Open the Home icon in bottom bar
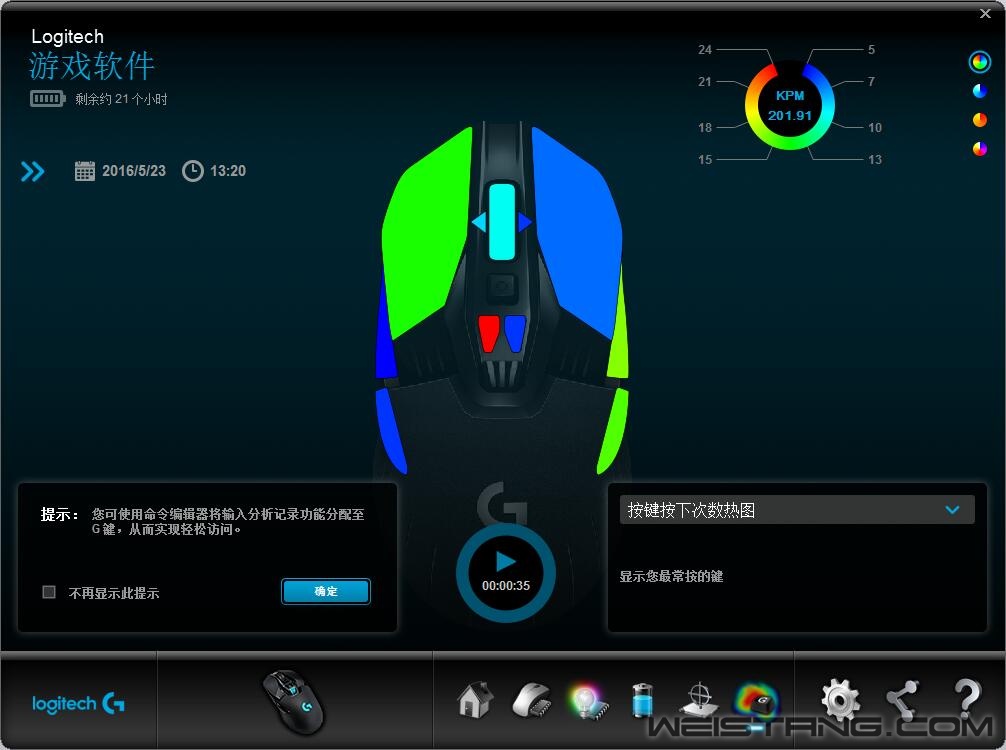 (475, 700)
